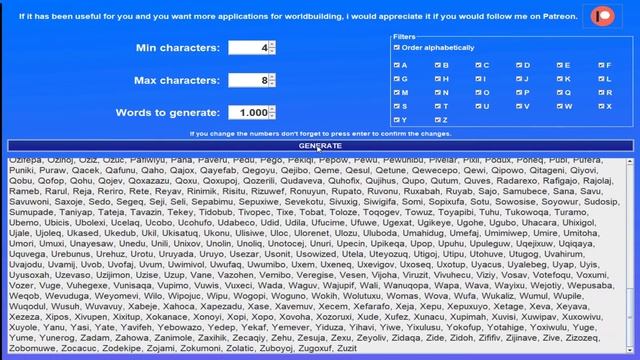The image size is (640, 360).
Task: Toggle the letter S filter checkbox
Action: [397, 107]
